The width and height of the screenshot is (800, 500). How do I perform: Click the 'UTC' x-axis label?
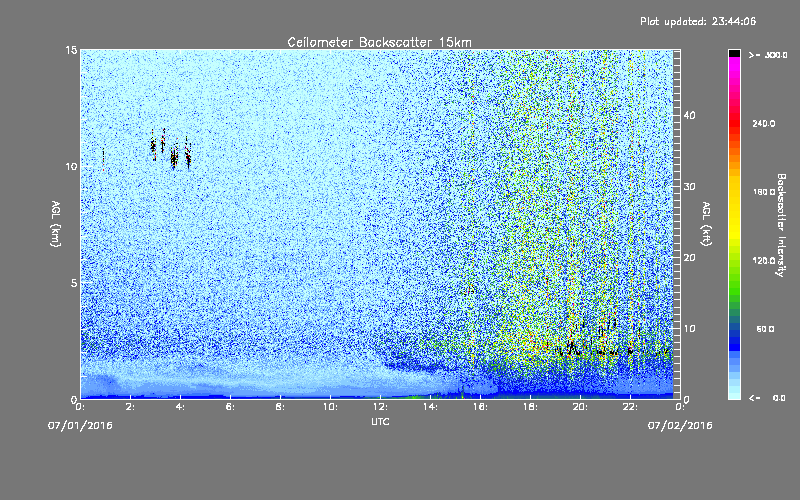tap(380, 421)
